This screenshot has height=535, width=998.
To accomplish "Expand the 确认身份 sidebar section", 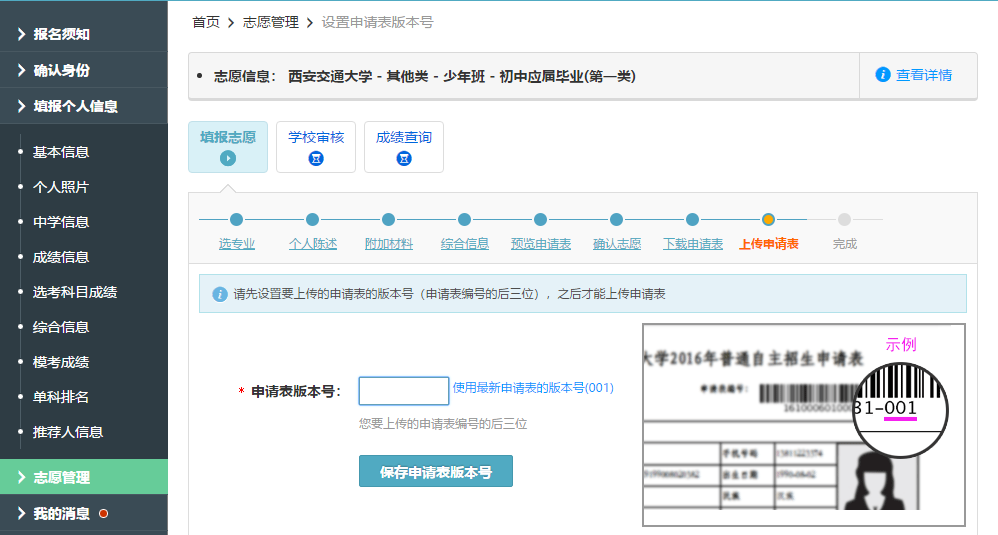I will point(83,70).
